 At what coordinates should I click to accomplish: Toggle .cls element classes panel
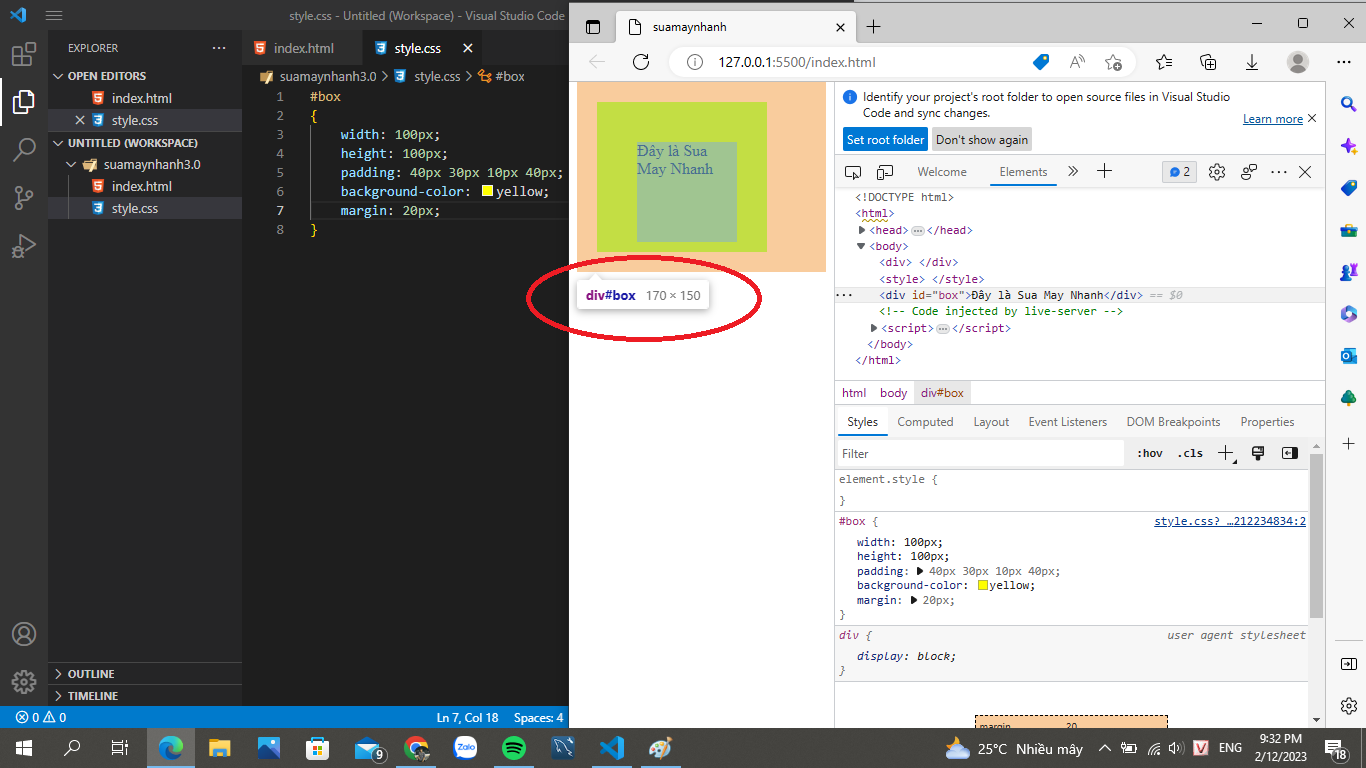point(1190,453)
